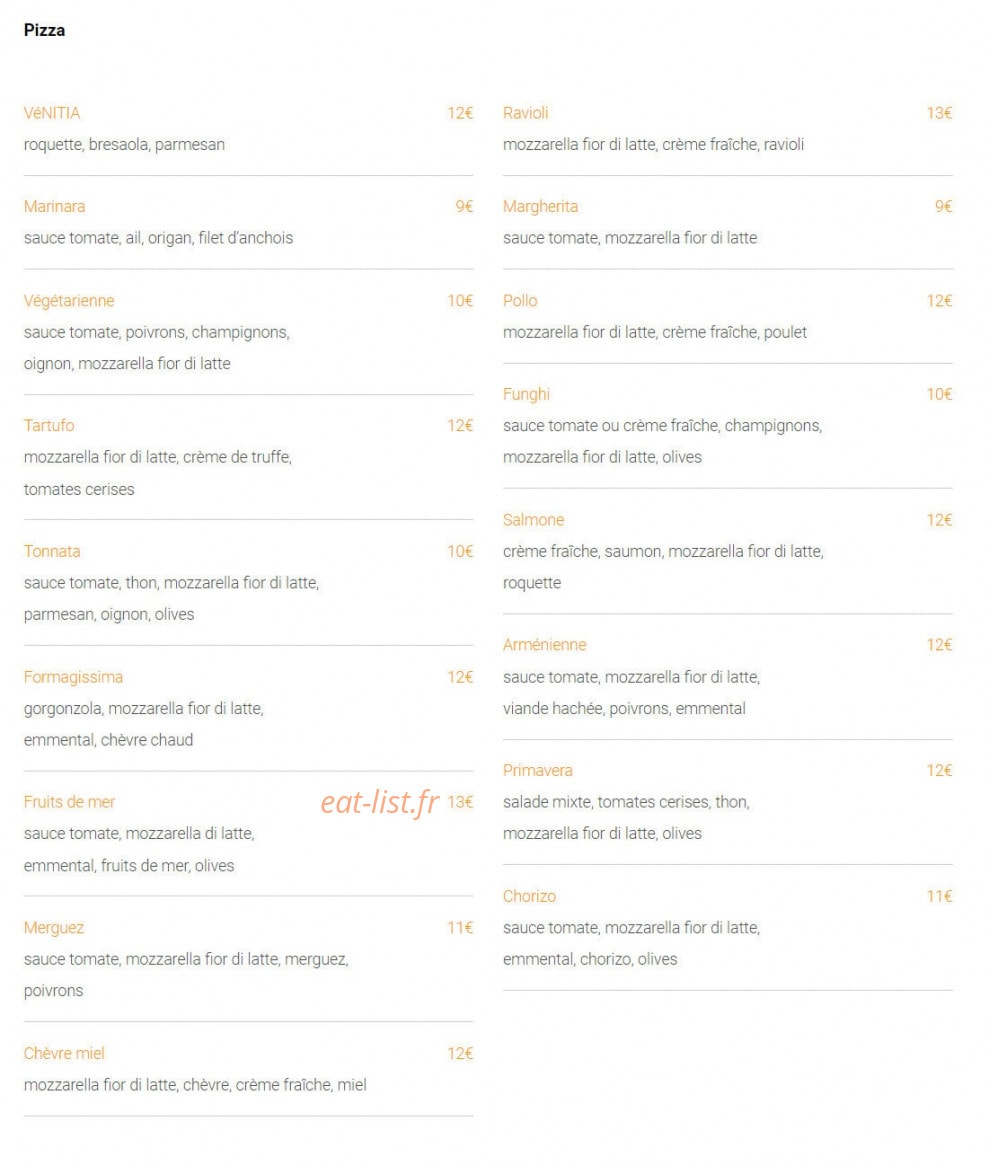Open the Merguez pizza entry

[53, 928]
